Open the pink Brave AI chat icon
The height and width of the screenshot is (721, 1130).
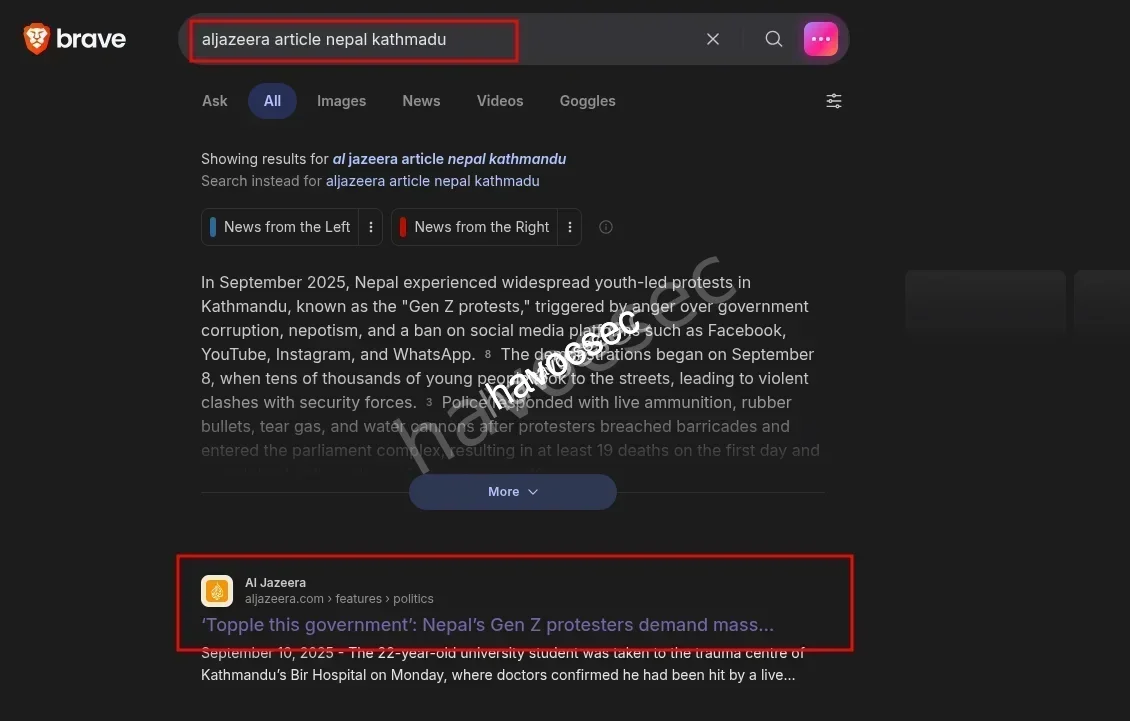point(821,39)
